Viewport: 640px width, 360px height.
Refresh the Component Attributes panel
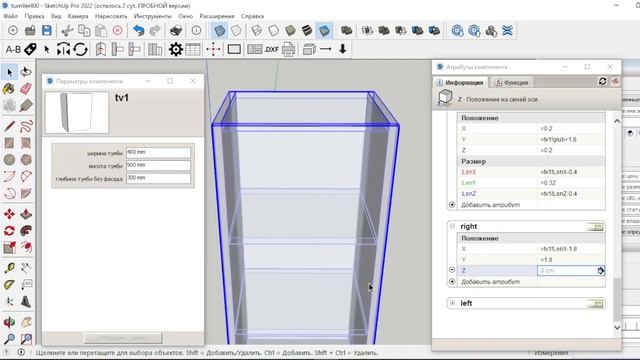(x=603, y=81)
